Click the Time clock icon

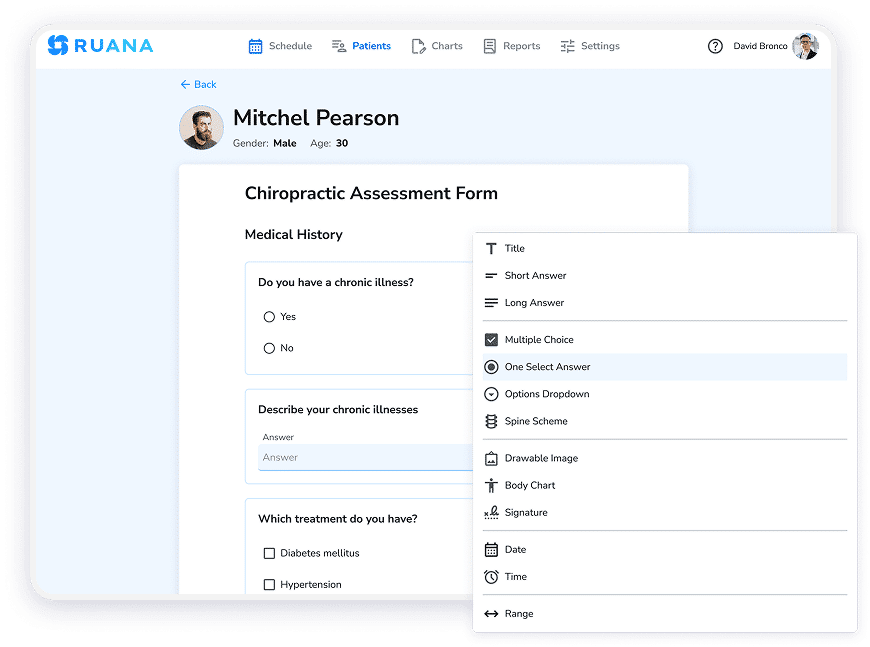coord(491,577)
